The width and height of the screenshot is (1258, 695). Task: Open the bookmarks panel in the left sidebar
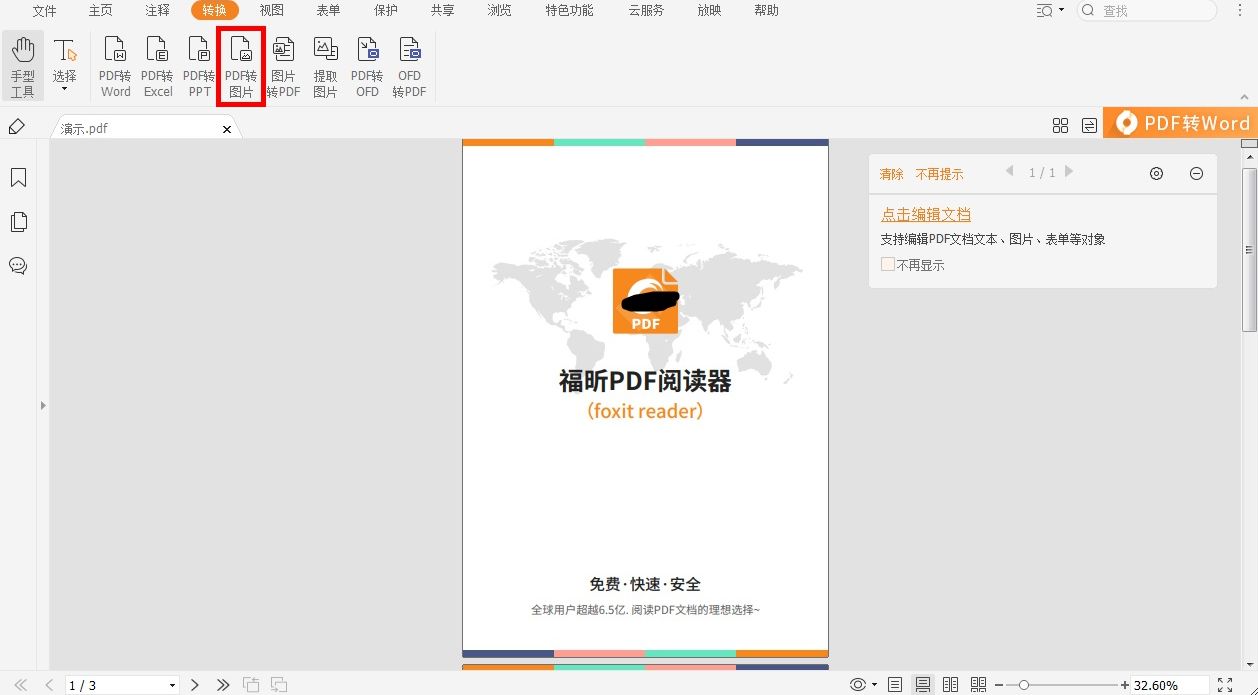pyautogui.click(x=19, y=177)
